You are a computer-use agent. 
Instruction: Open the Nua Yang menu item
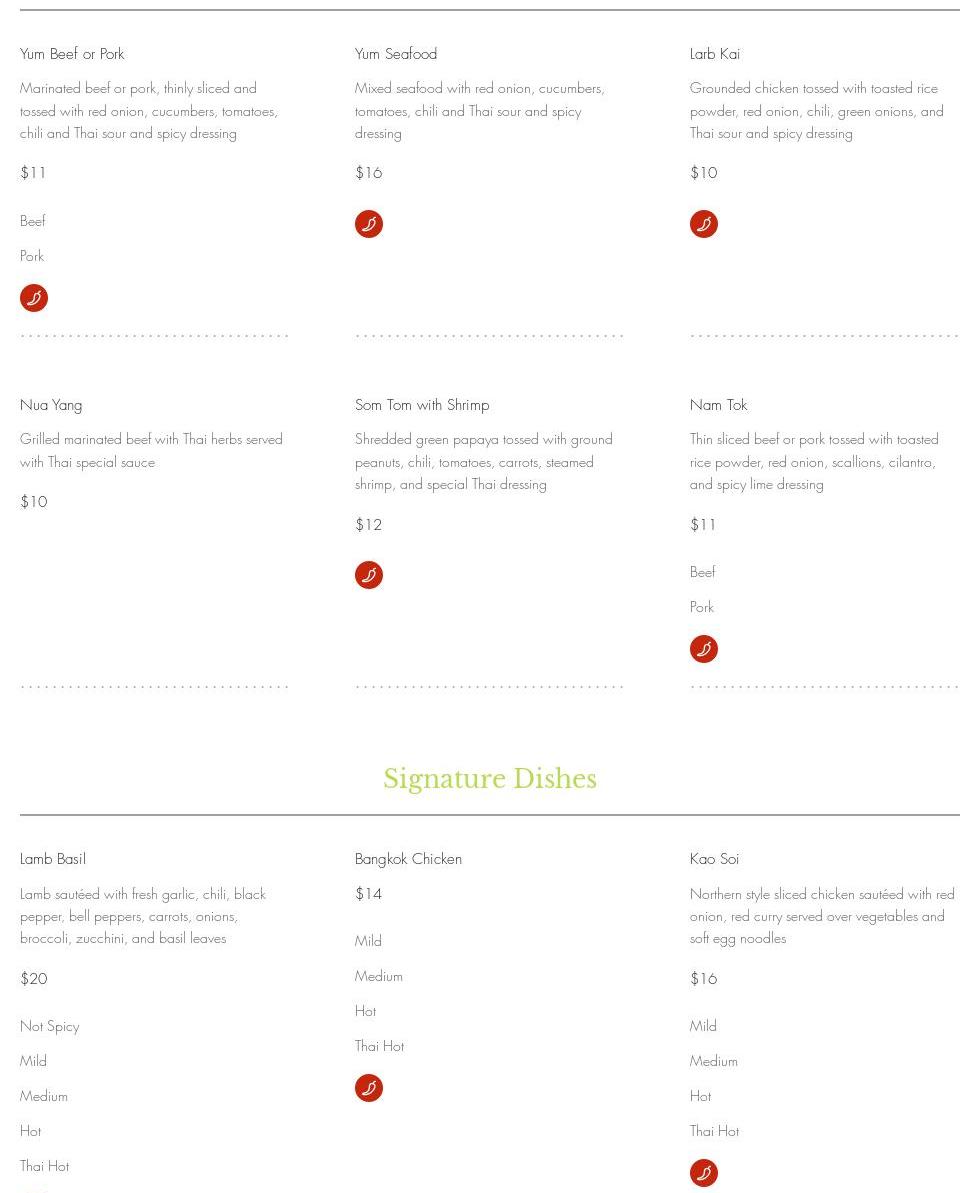coord(51,405)
